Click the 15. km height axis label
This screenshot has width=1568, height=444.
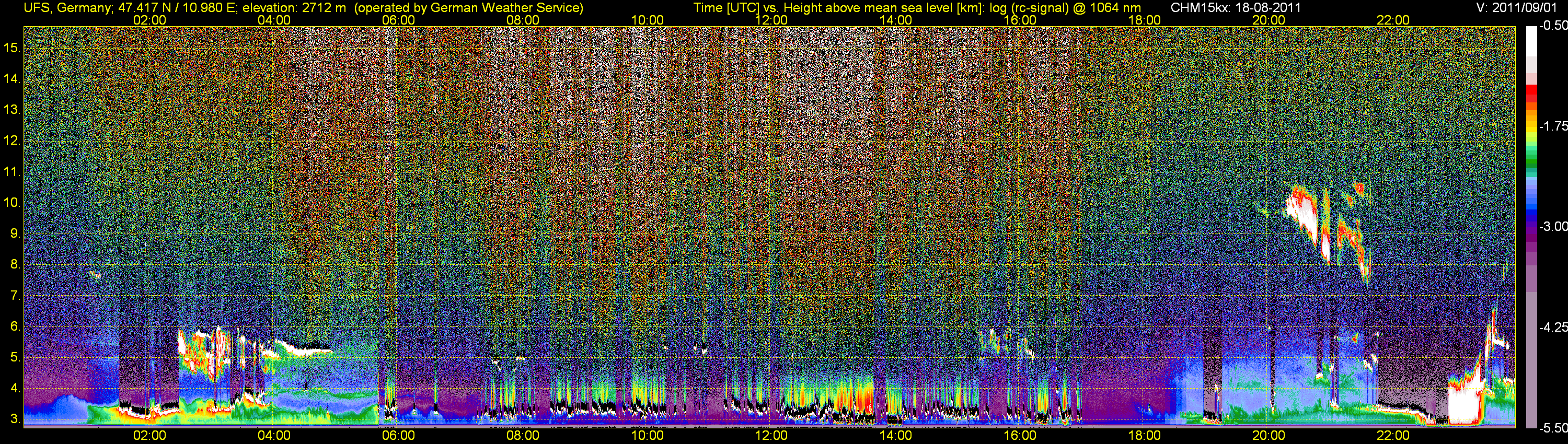[12, 48]
